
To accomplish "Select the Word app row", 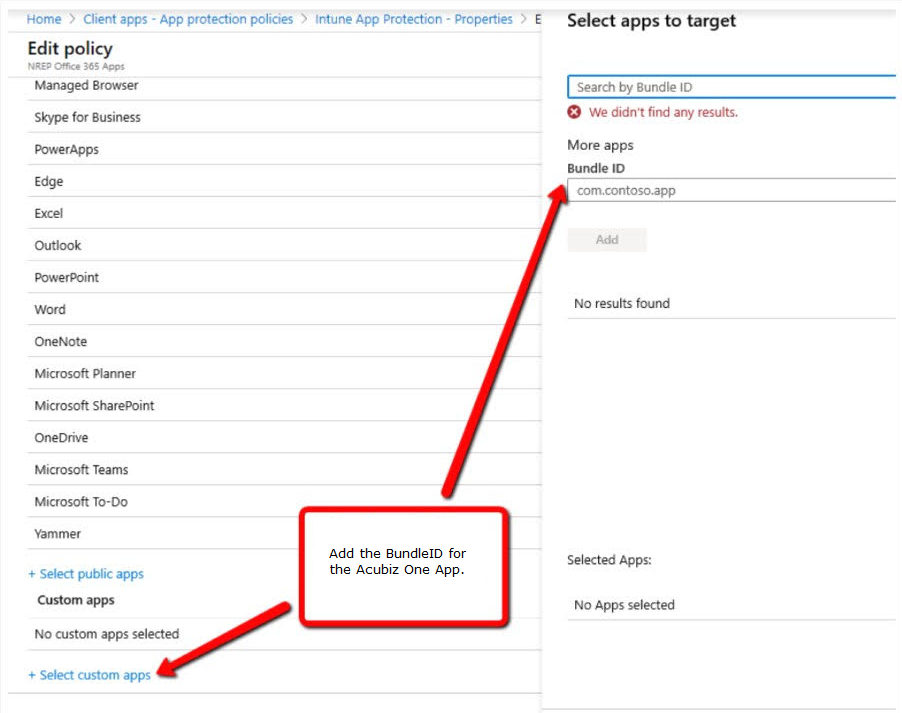I will pyautogui.click(x=284, y=310).
